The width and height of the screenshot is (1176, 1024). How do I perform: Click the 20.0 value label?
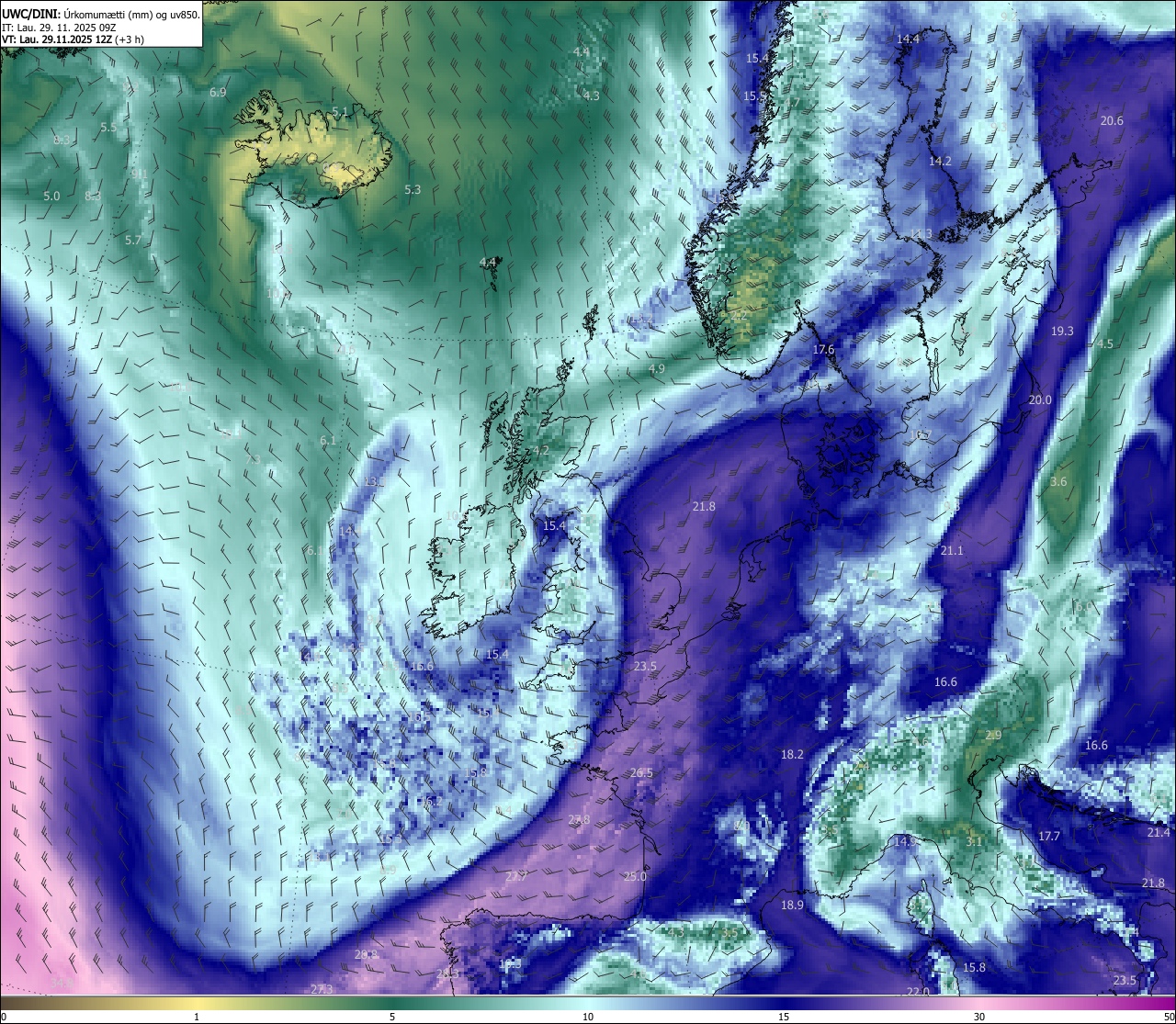click(x=1040, y=400)
